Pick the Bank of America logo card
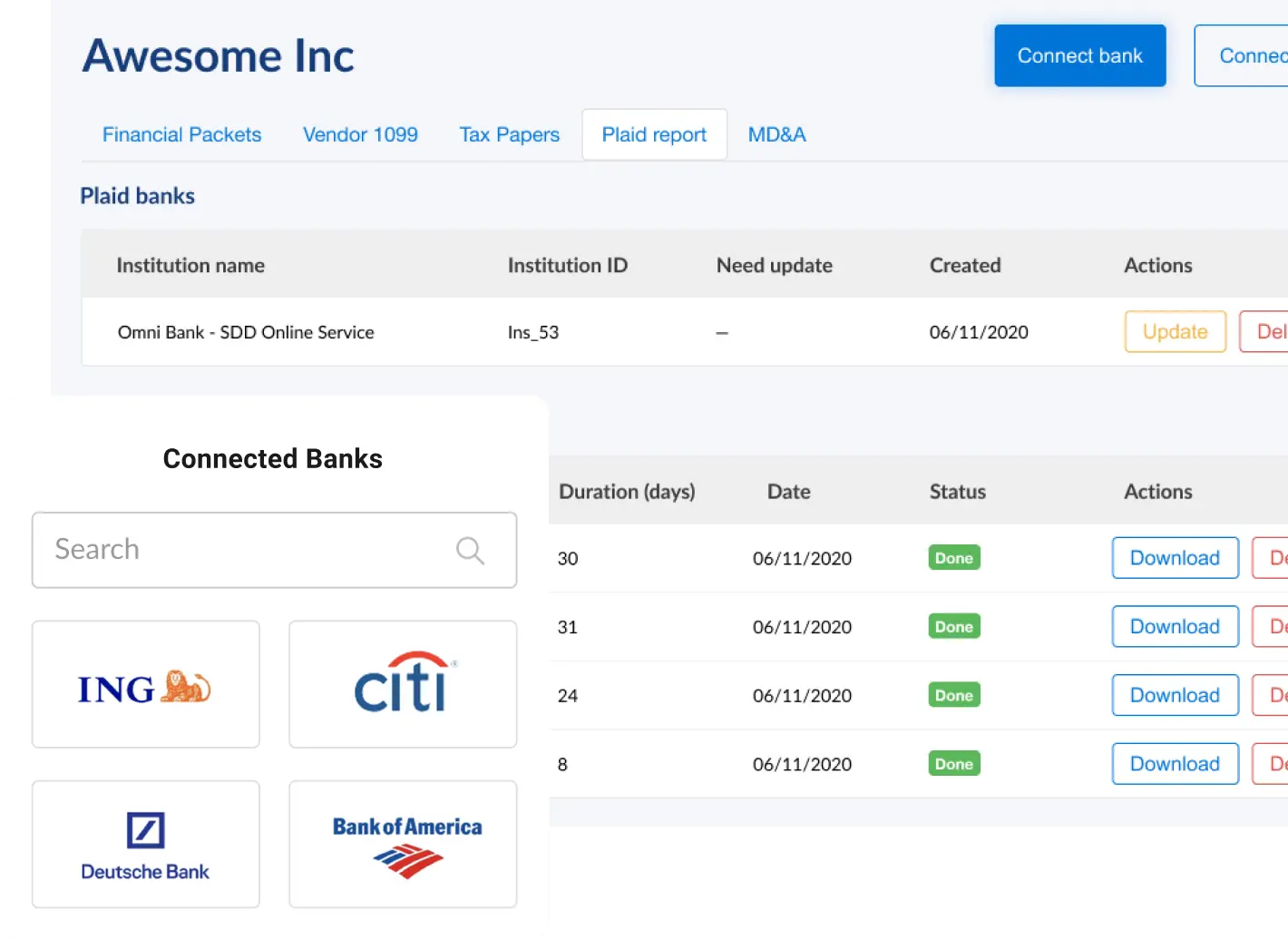This screenshot has height=940, width=1288. pyautogui.click(x=403, y=844)
